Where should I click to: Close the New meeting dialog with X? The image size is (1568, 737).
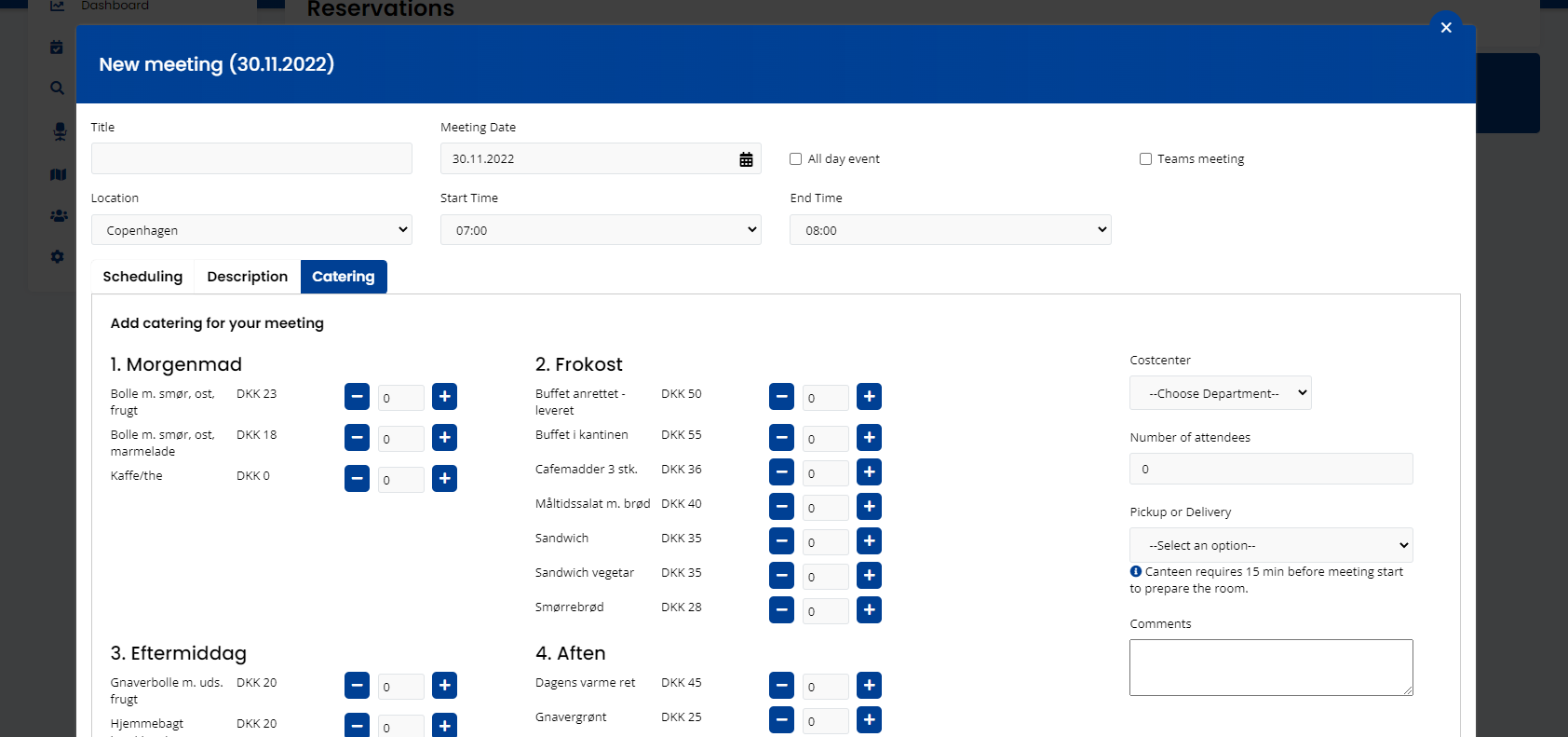tap(1446, 28)
